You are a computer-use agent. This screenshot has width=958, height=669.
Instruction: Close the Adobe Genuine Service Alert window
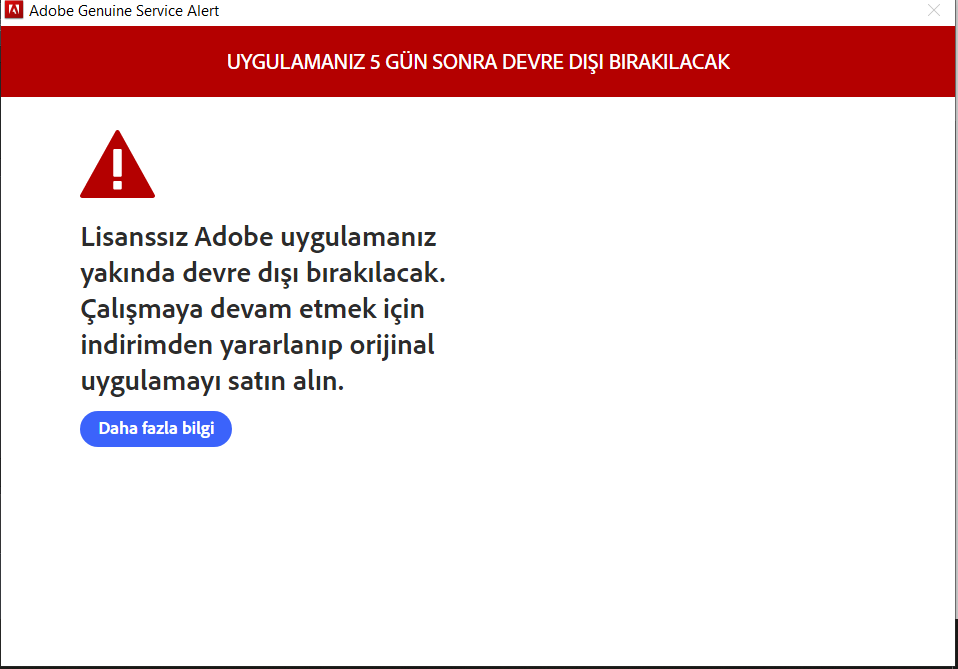click(934, 10)
